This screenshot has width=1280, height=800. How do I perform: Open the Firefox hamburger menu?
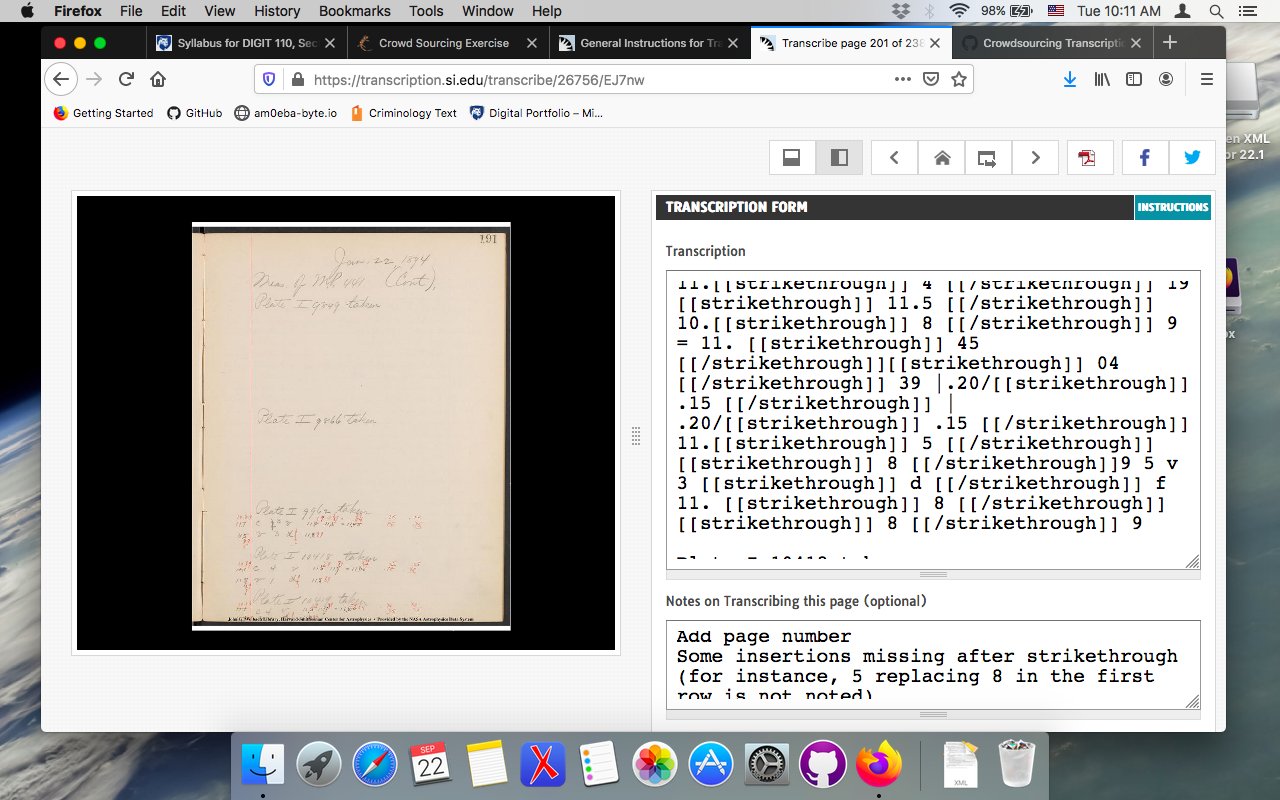(x=1207, y=78)
